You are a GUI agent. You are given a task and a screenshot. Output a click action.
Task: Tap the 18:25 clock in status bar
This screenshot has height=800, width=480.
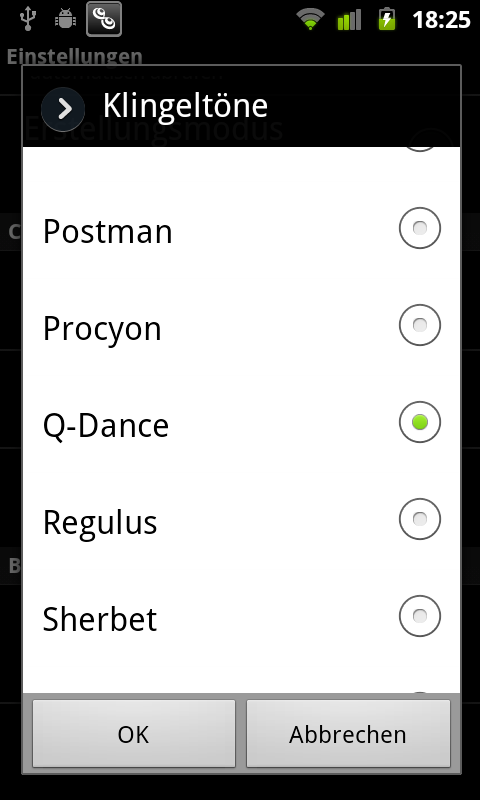tap(441, 20)
